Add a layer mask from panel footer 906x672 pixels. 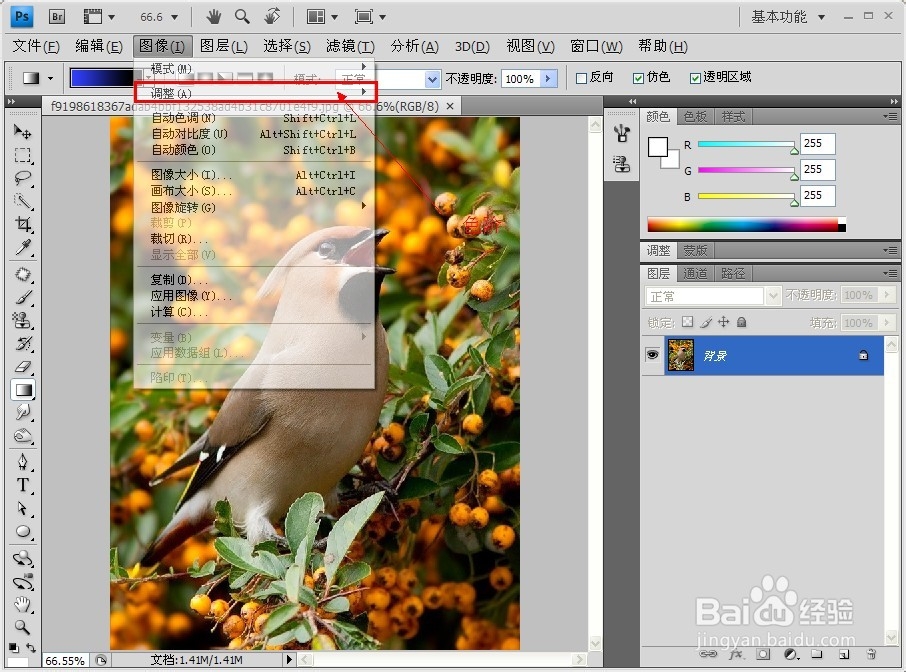click(763, 654)
